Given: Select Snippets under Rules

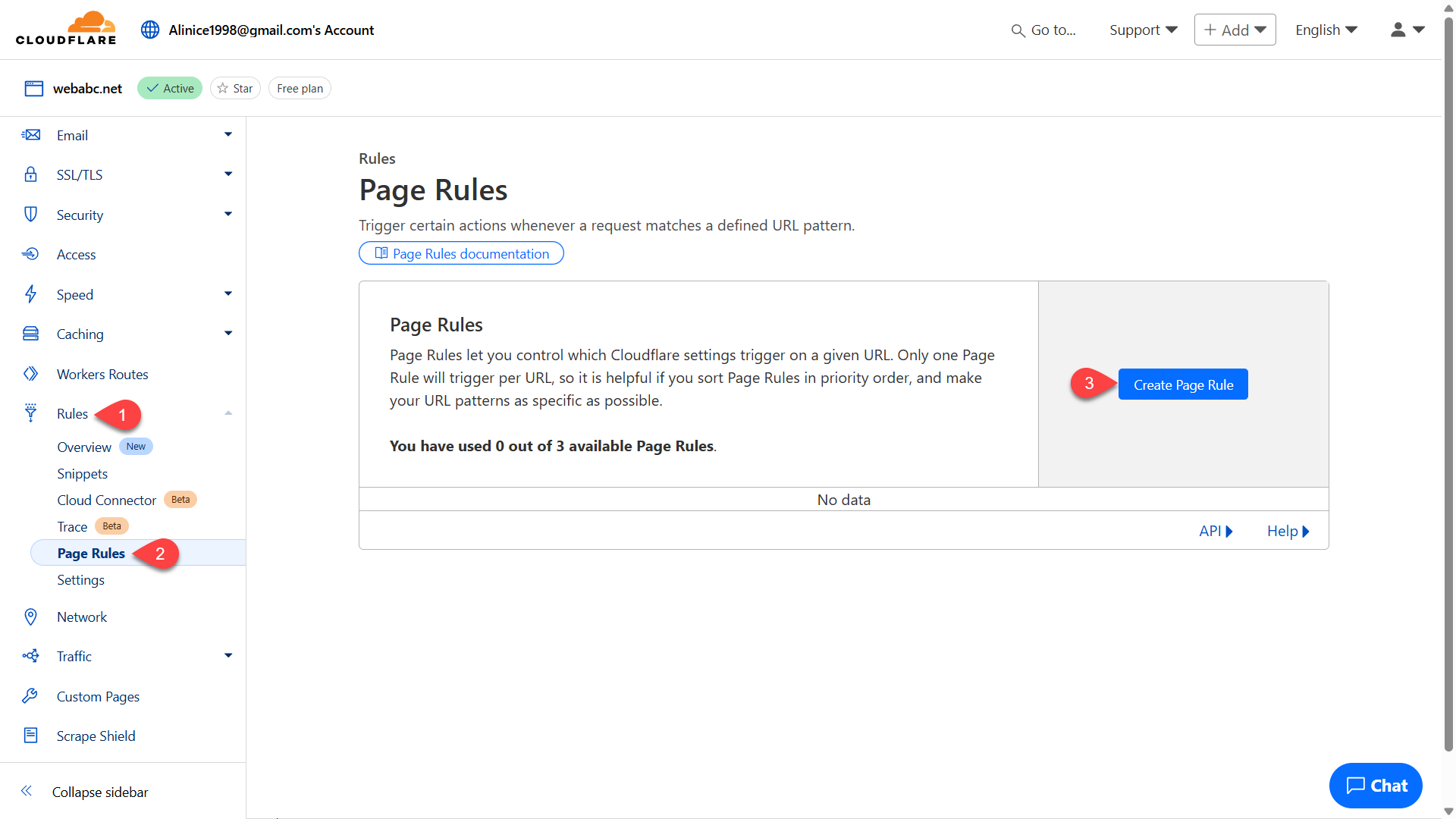Looking at the screenshot, I should coord(83,473).
